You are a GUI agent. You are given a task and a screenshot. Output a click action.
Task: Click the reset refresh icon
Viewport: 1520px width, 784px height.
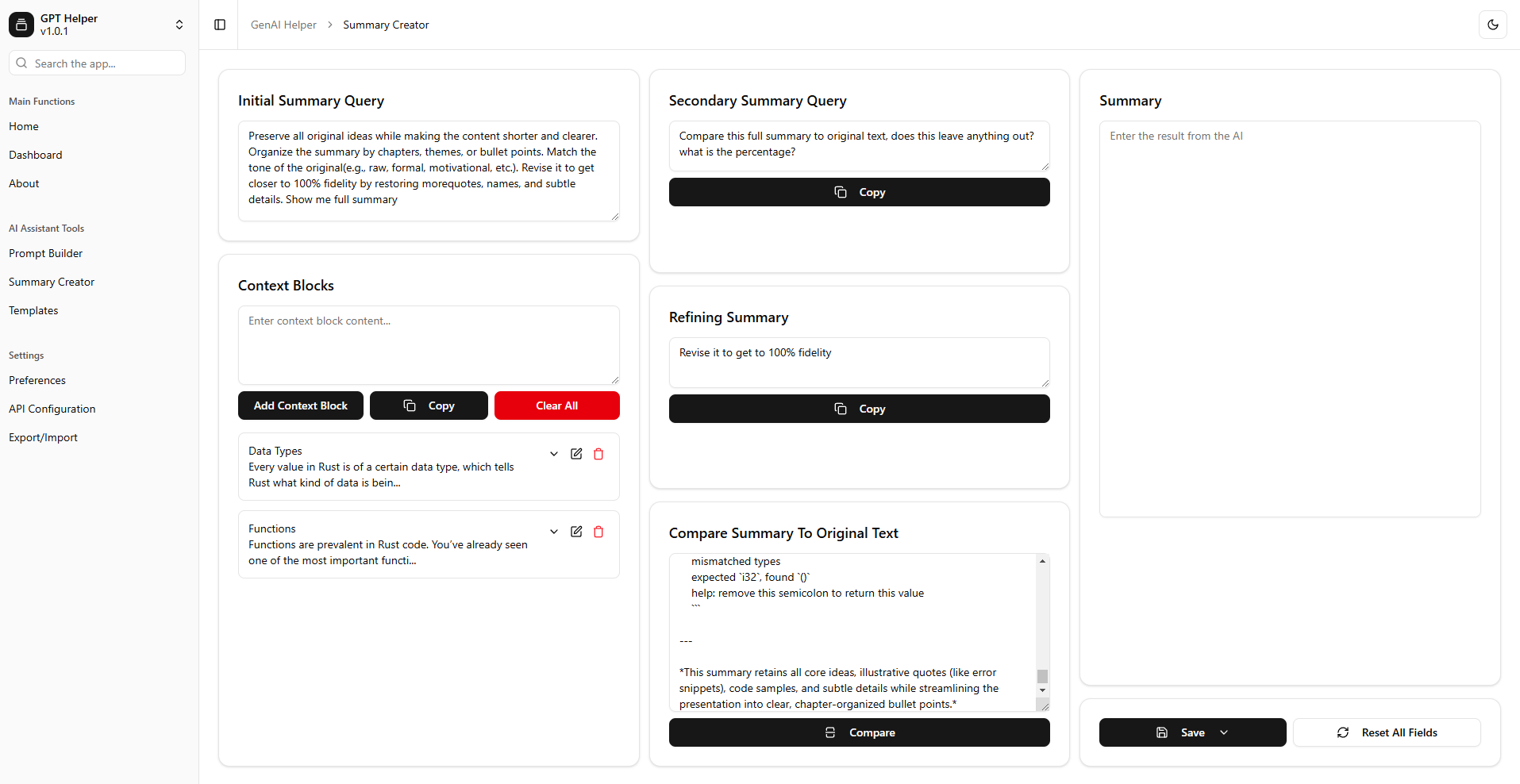[1343, 732]
